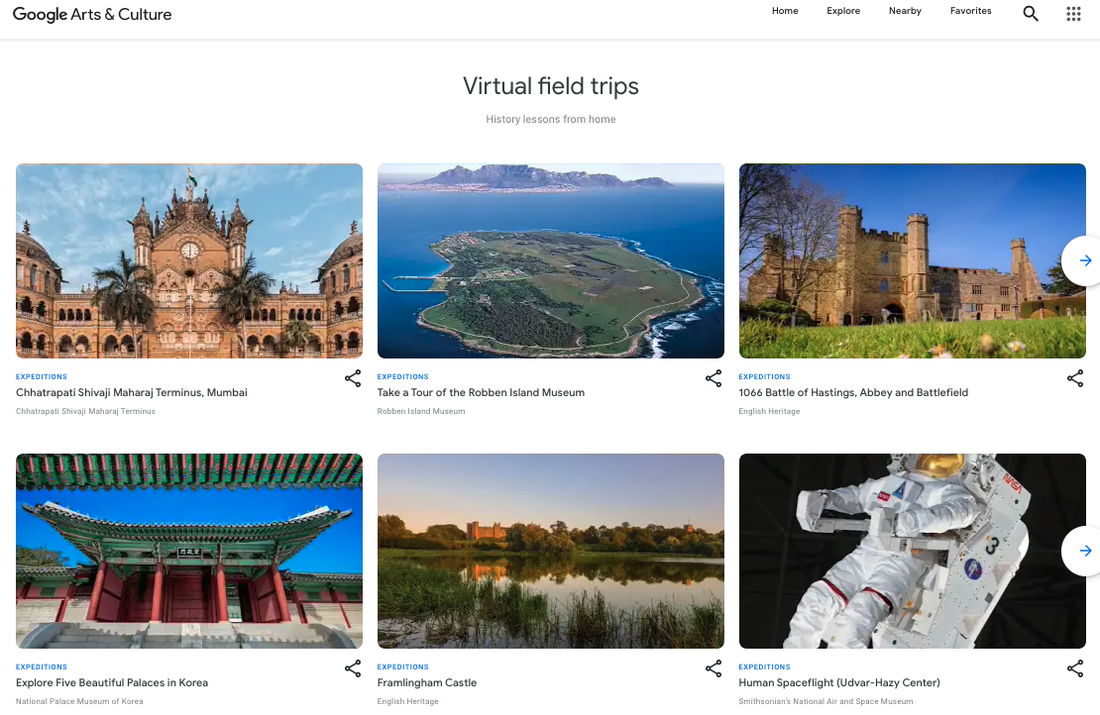Open the Mumbai terminus building thumbnail
Screen dimensions: 1100x715
pyautogui.click(x=189, y=261)
